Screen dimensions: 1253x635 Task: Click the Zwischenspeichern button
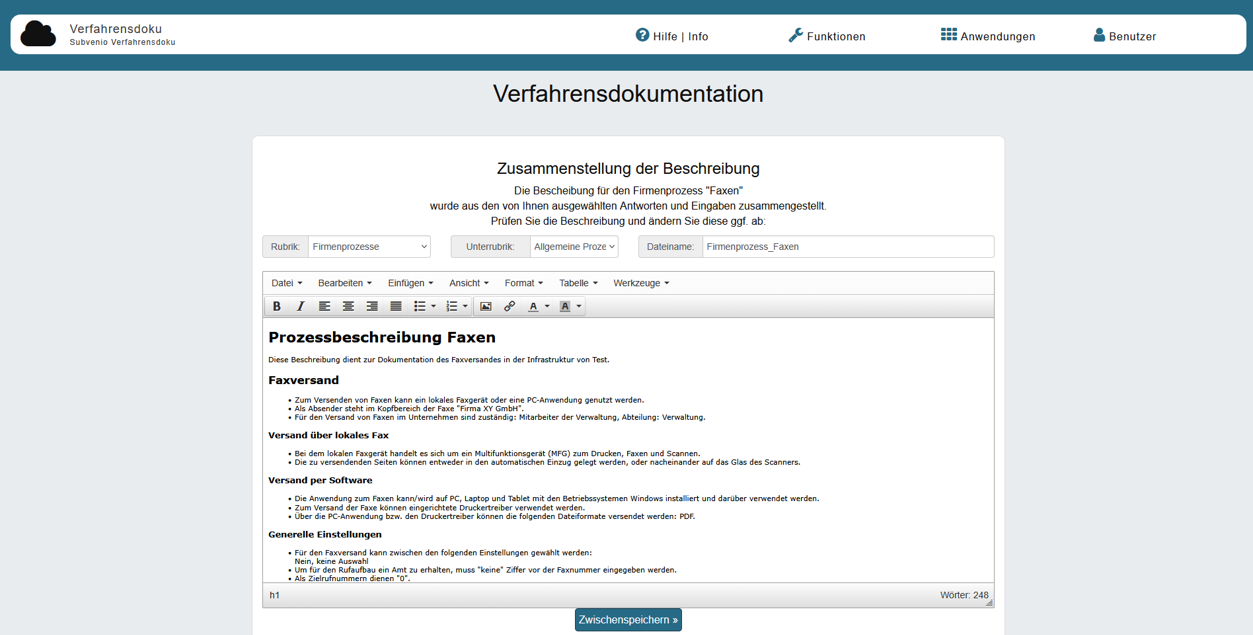click(628, 620)
